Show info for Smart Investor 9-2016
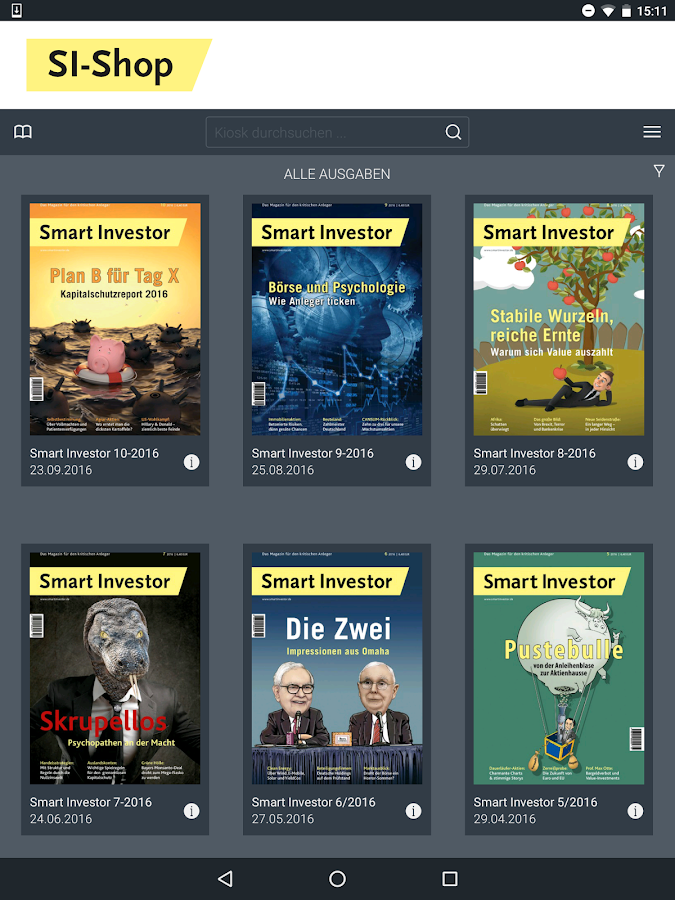The height and width of the screenshot is (900, 675). [x=413, y=462]
